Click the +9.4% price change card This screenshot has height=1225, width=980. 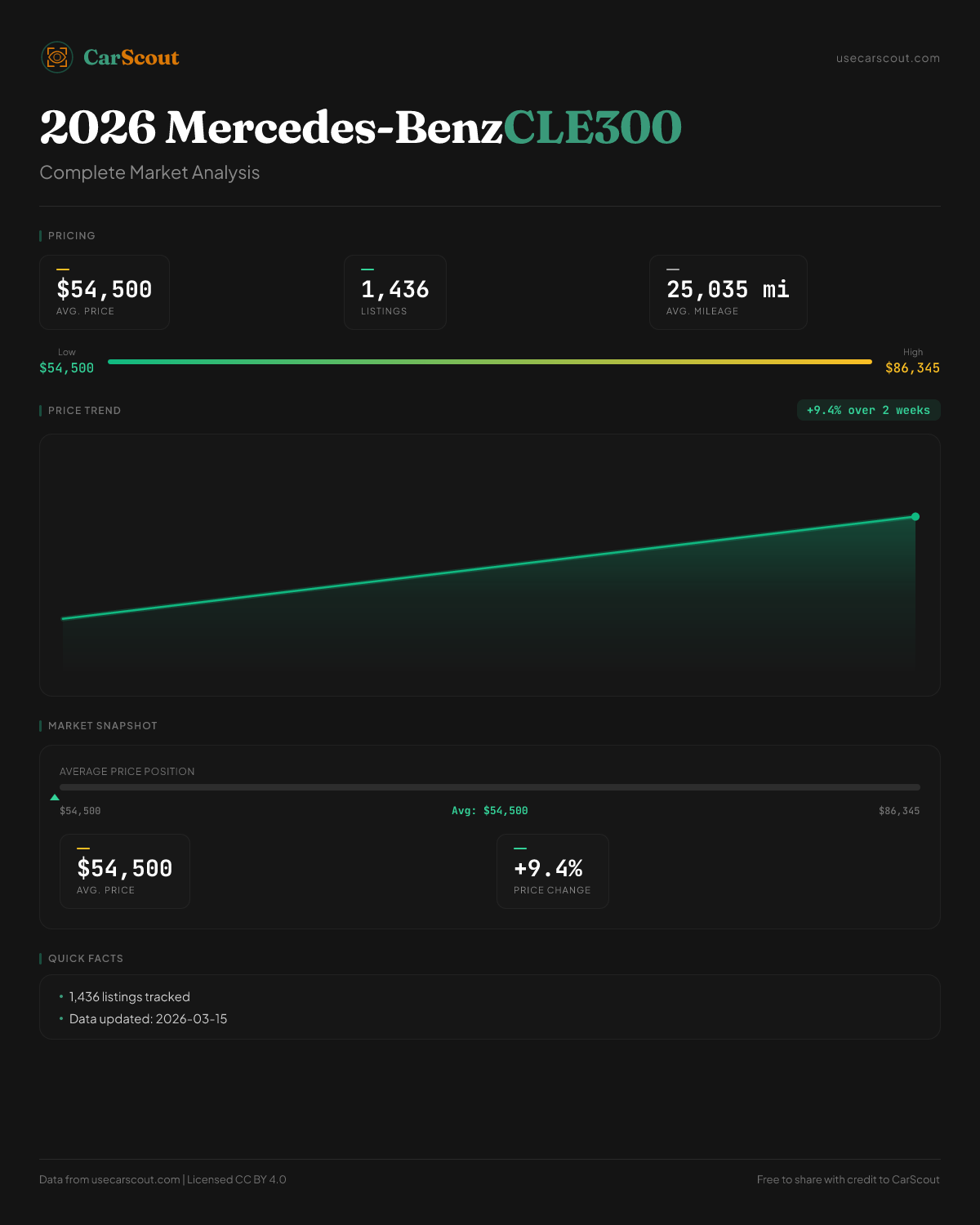(x=552, y=871)
